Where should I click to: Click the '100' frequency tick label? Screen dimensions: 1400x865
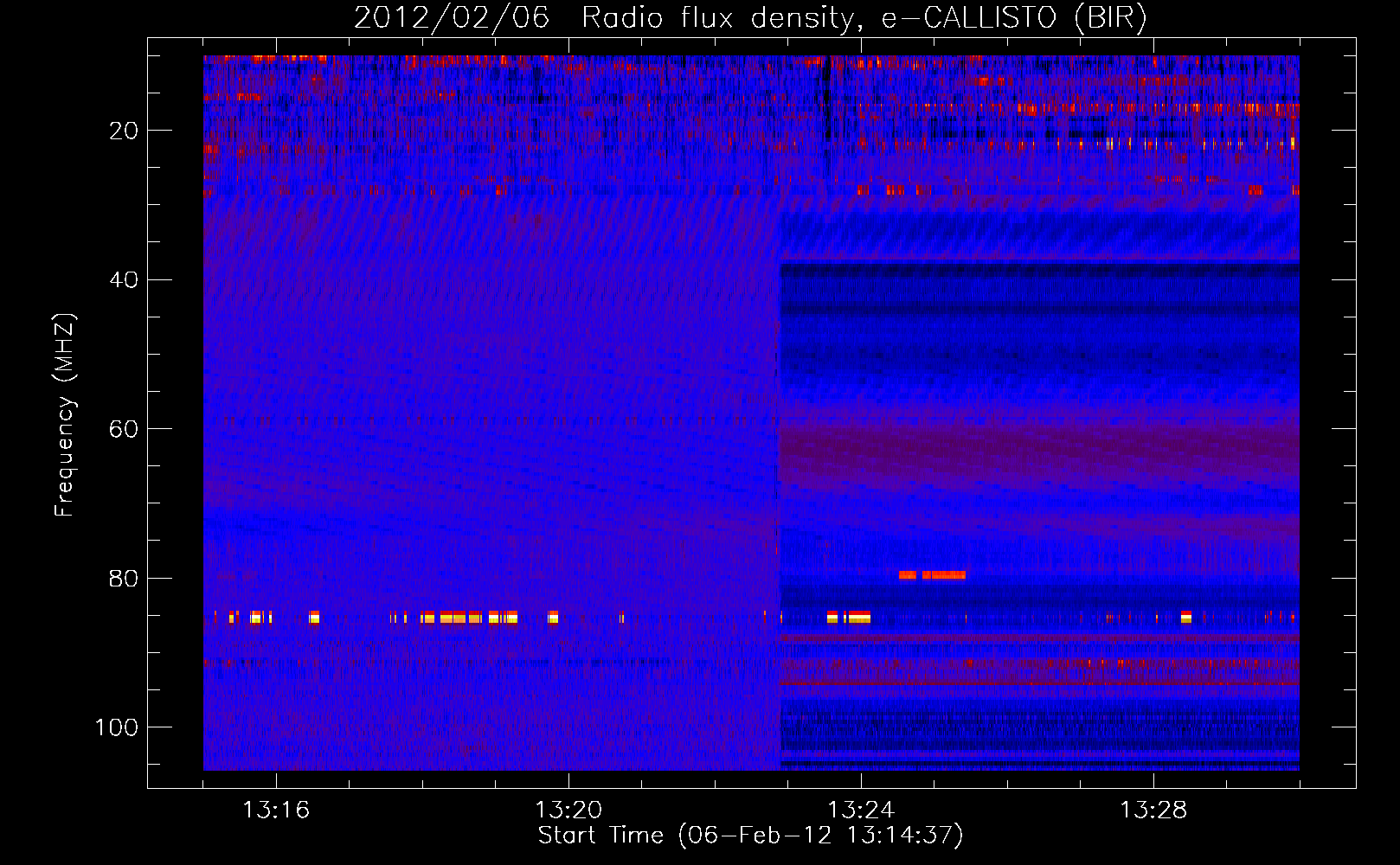point(117,727)
